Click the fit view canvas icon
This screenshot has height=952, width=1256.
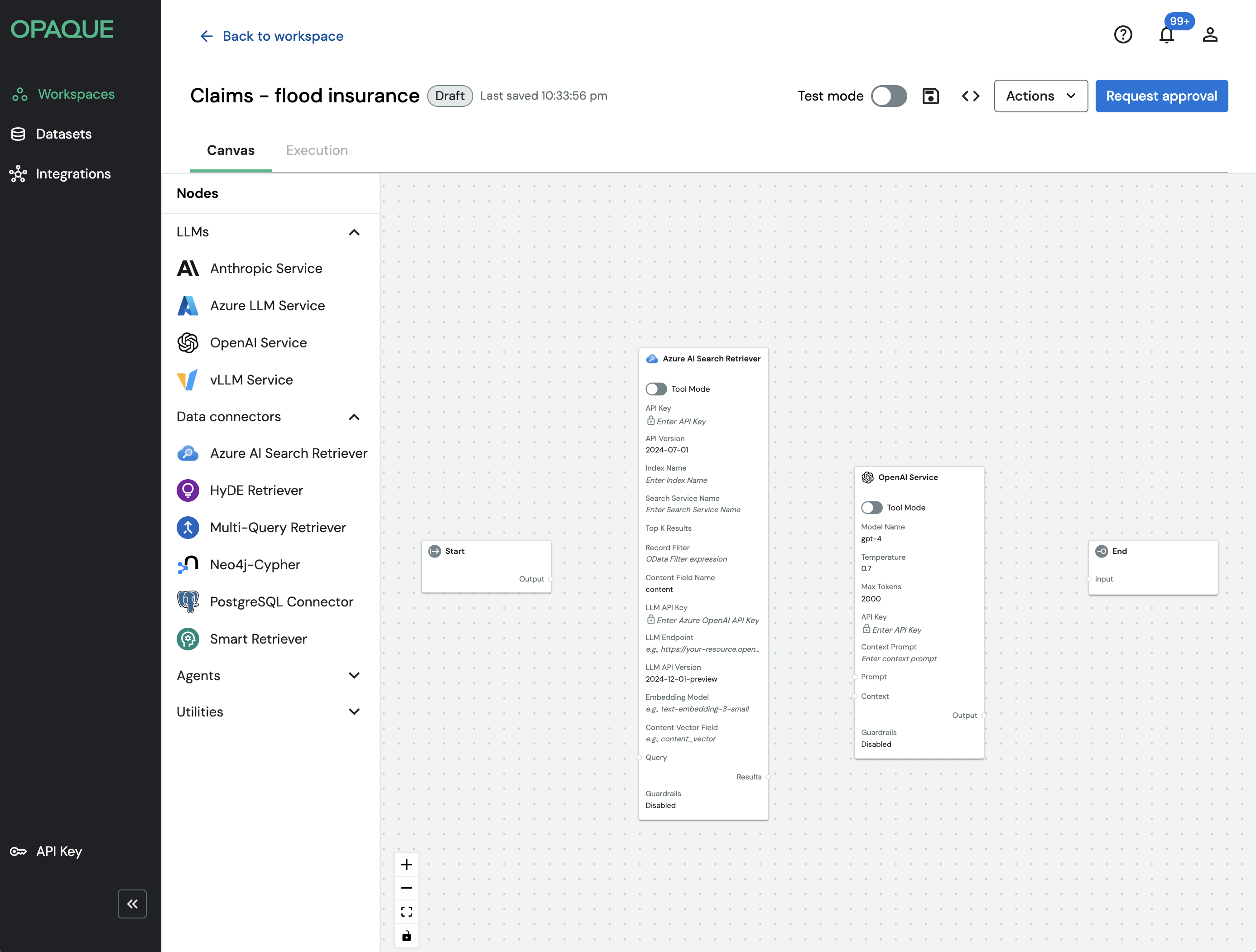407,912
